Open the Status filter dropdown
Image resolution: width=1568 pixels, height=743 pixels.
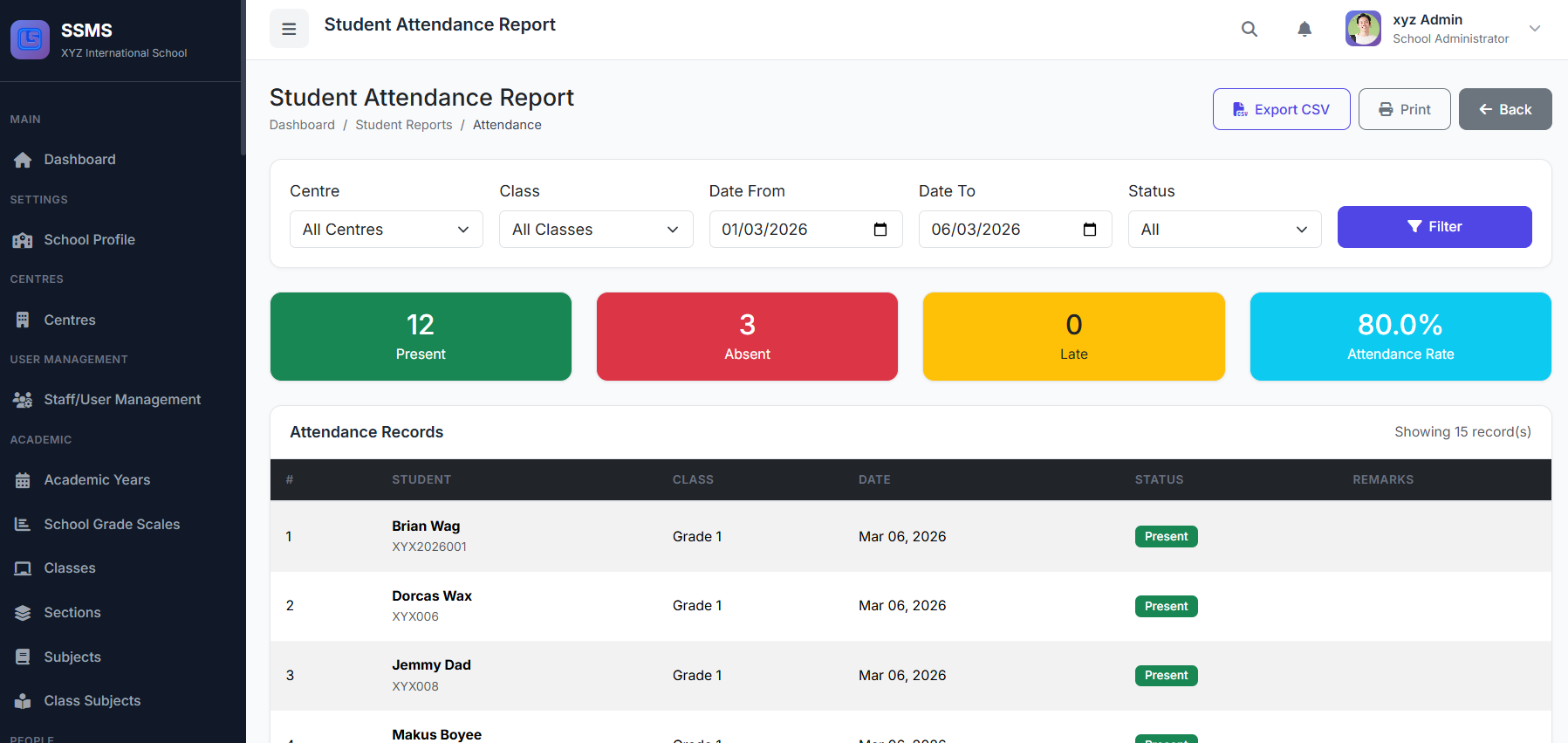tap(1223, 230)
